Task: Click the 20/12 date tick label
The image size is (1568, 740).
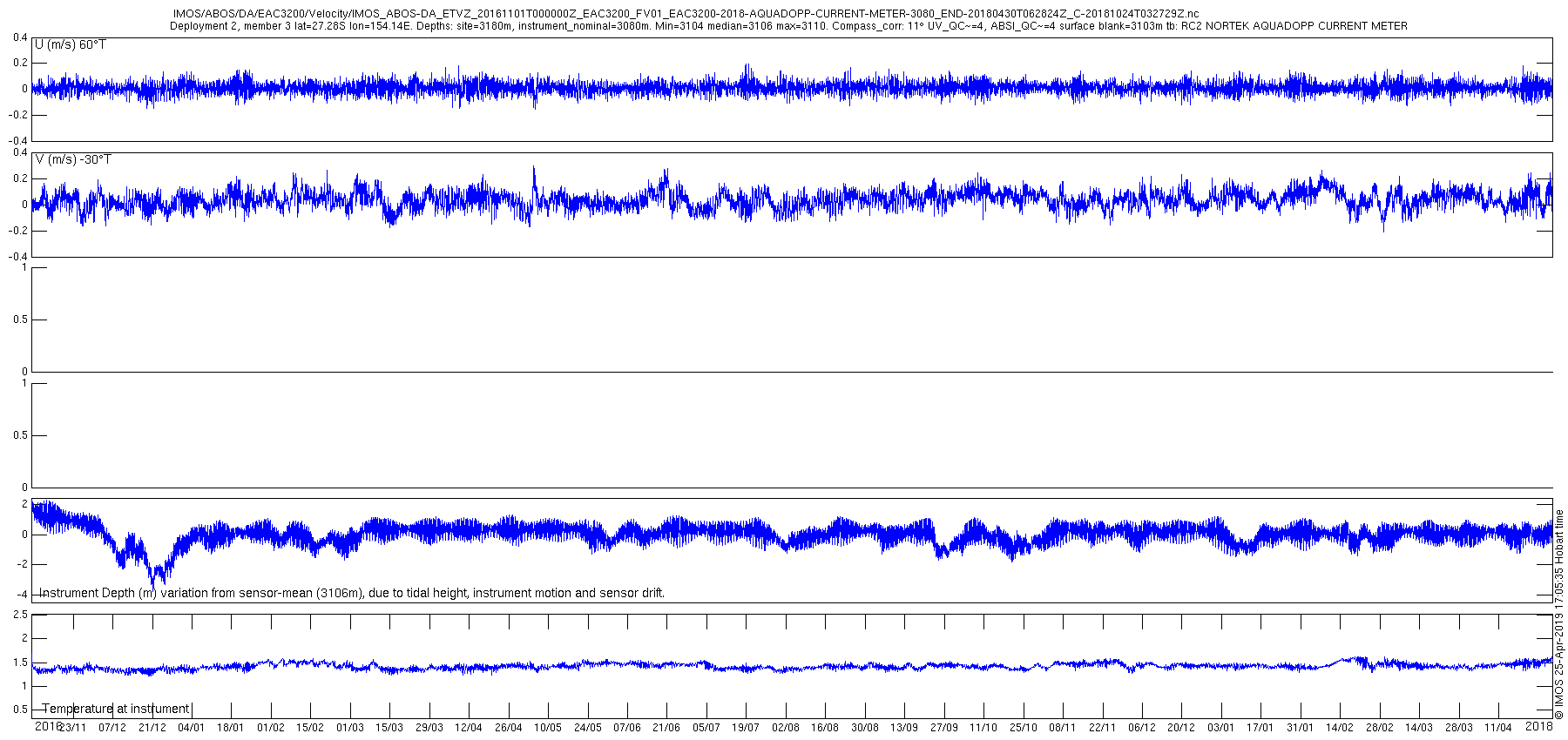Action: (x=1181, y=728)
